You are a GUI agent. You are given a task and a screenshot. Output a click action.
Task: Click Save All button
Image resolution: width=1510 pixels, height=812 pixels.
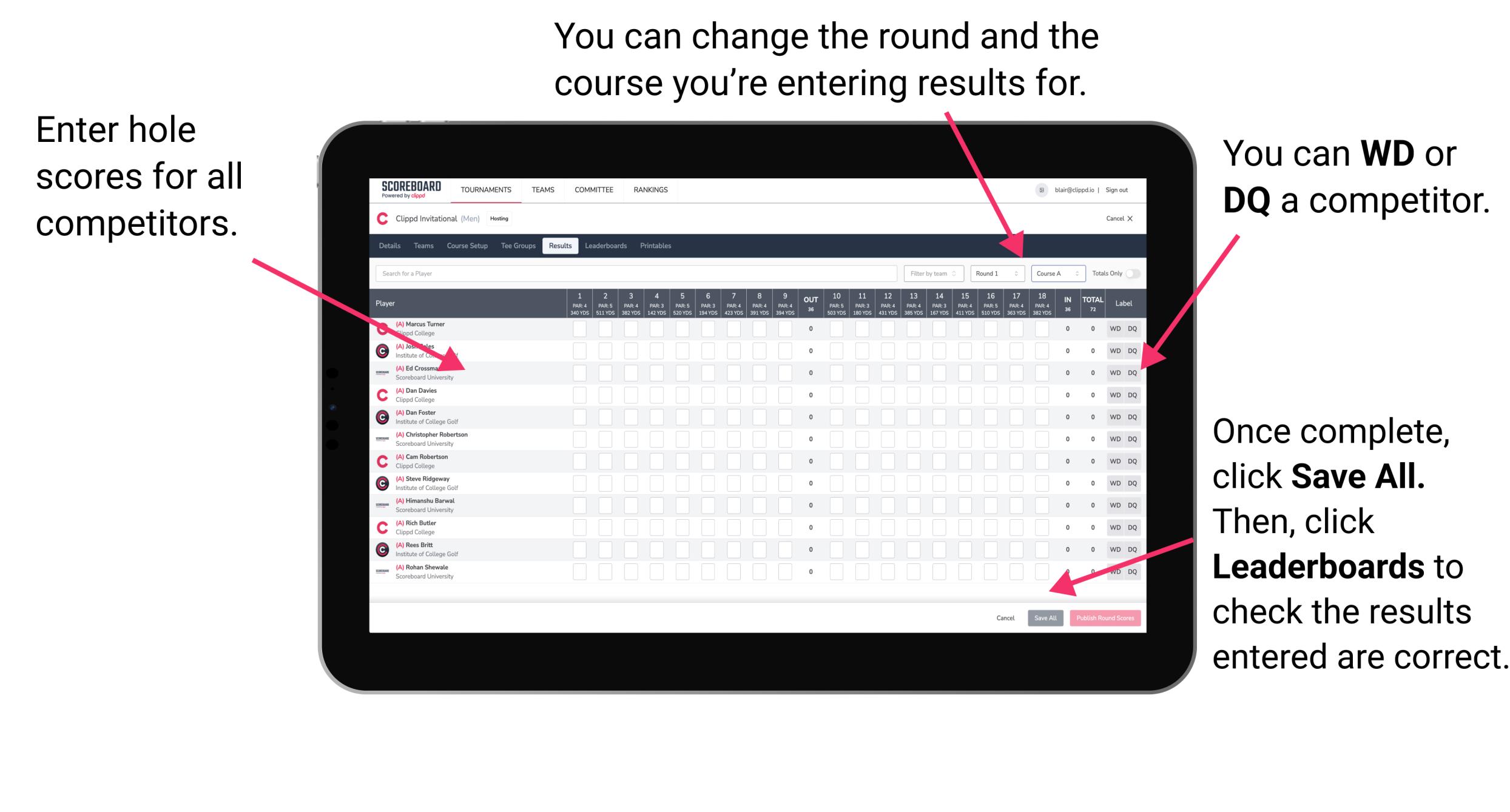1045,618
